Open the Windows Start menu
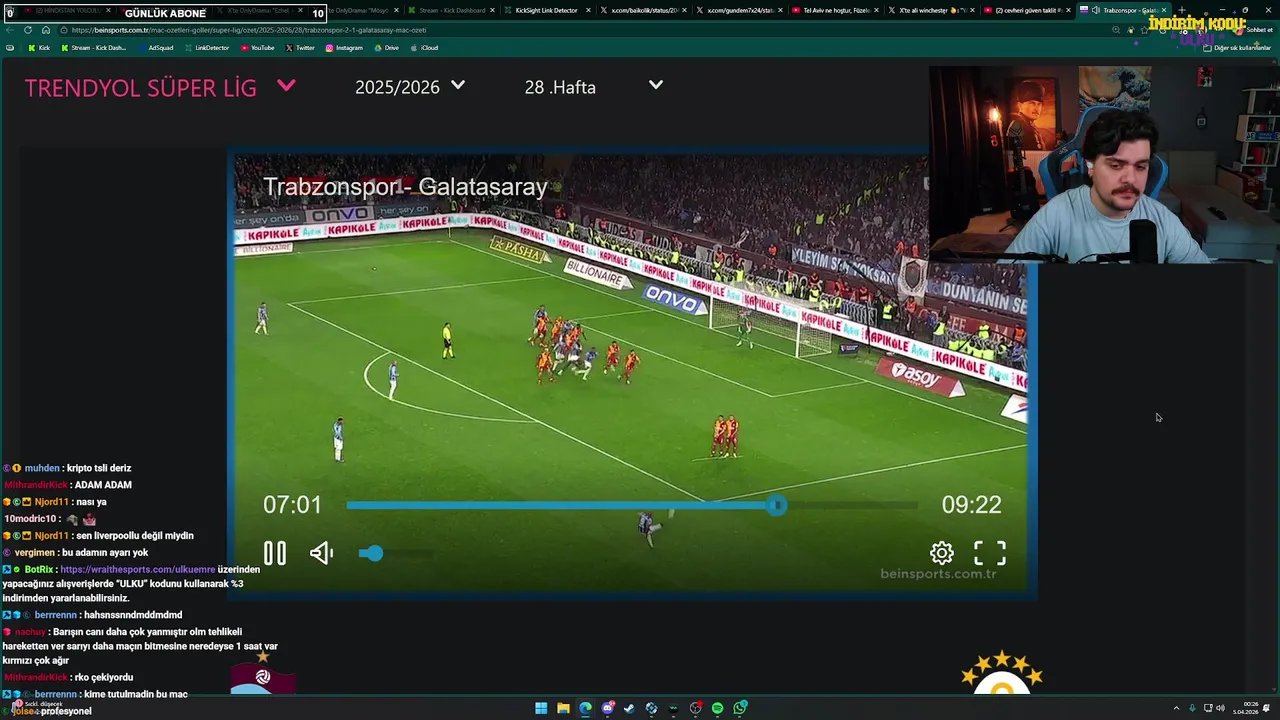The image size is (1280, 720). 541,708
